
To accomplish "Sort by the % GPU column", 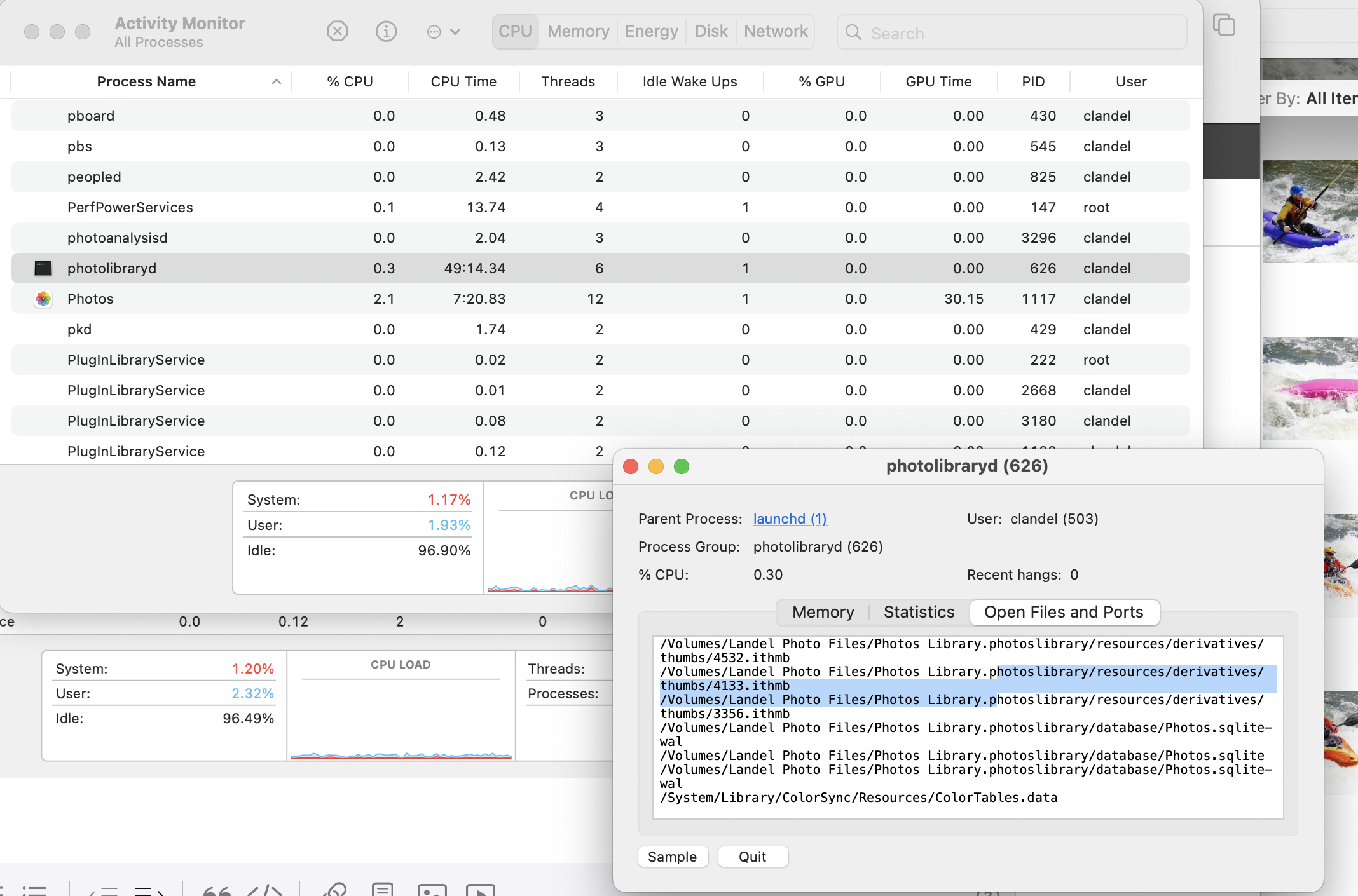I will click(821, 81).
